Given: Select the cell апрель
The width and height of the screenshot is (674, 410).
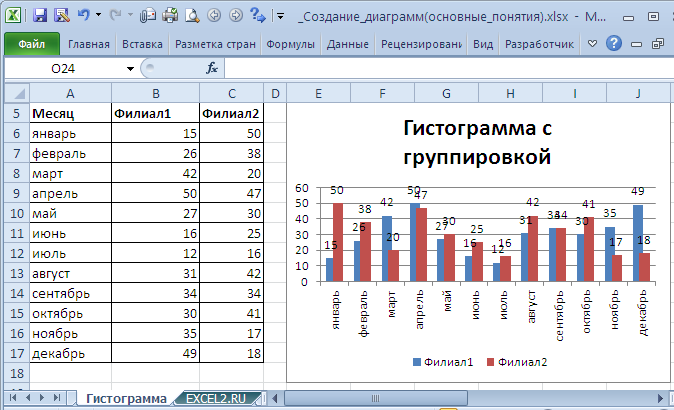Looking at the screenshot, I should (70, 193).
